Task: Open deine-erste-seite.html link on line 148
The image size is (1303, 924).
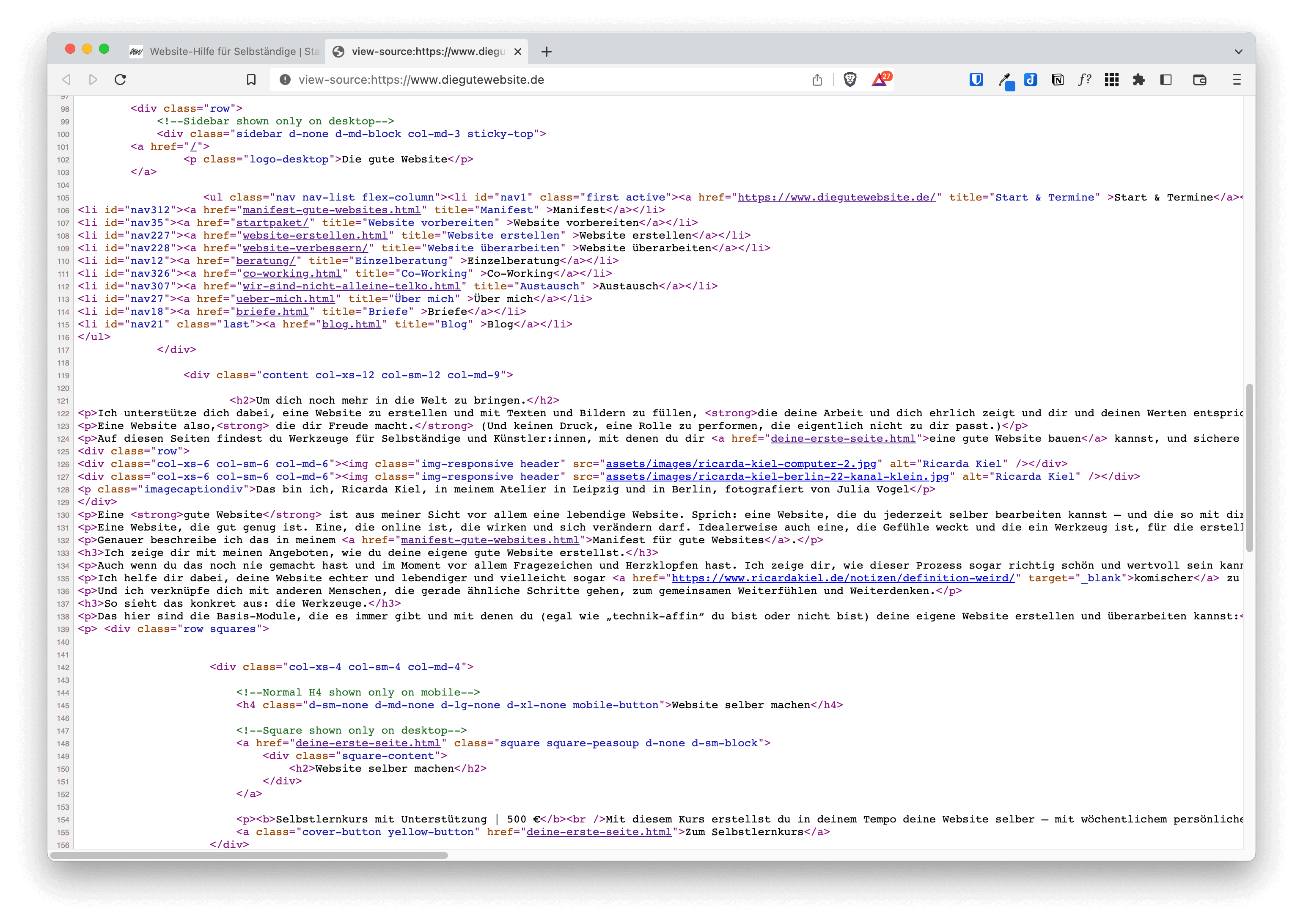Action: click(x=368, y=743)
